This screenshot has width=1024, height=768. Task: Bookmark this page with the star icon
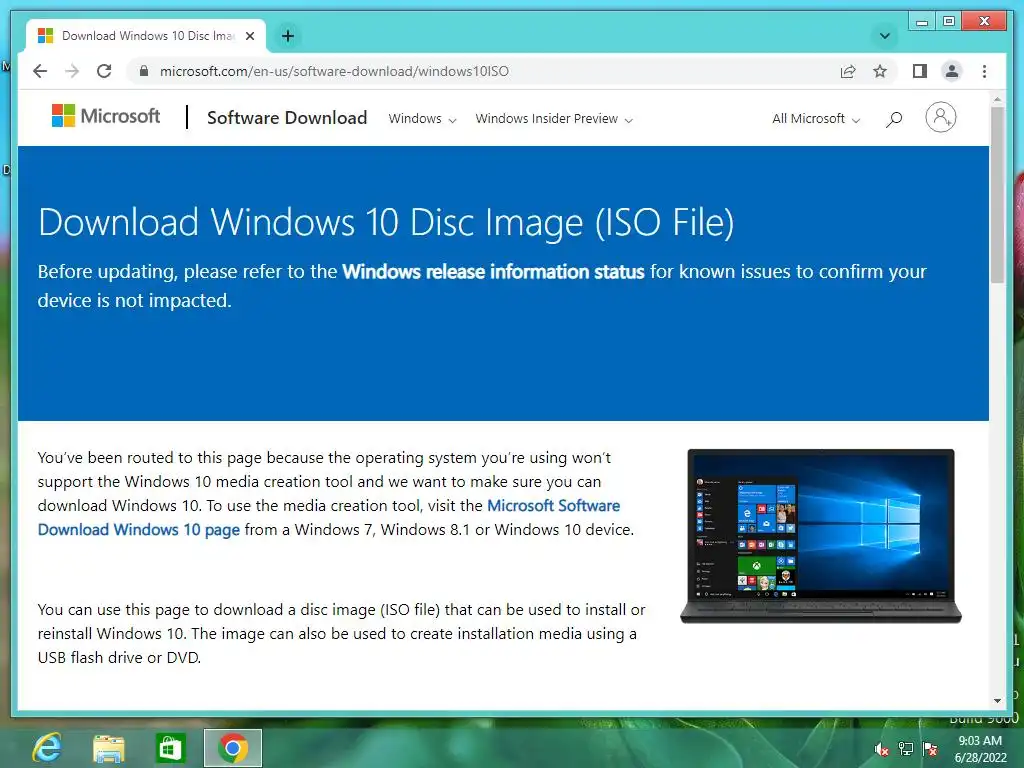880,71
